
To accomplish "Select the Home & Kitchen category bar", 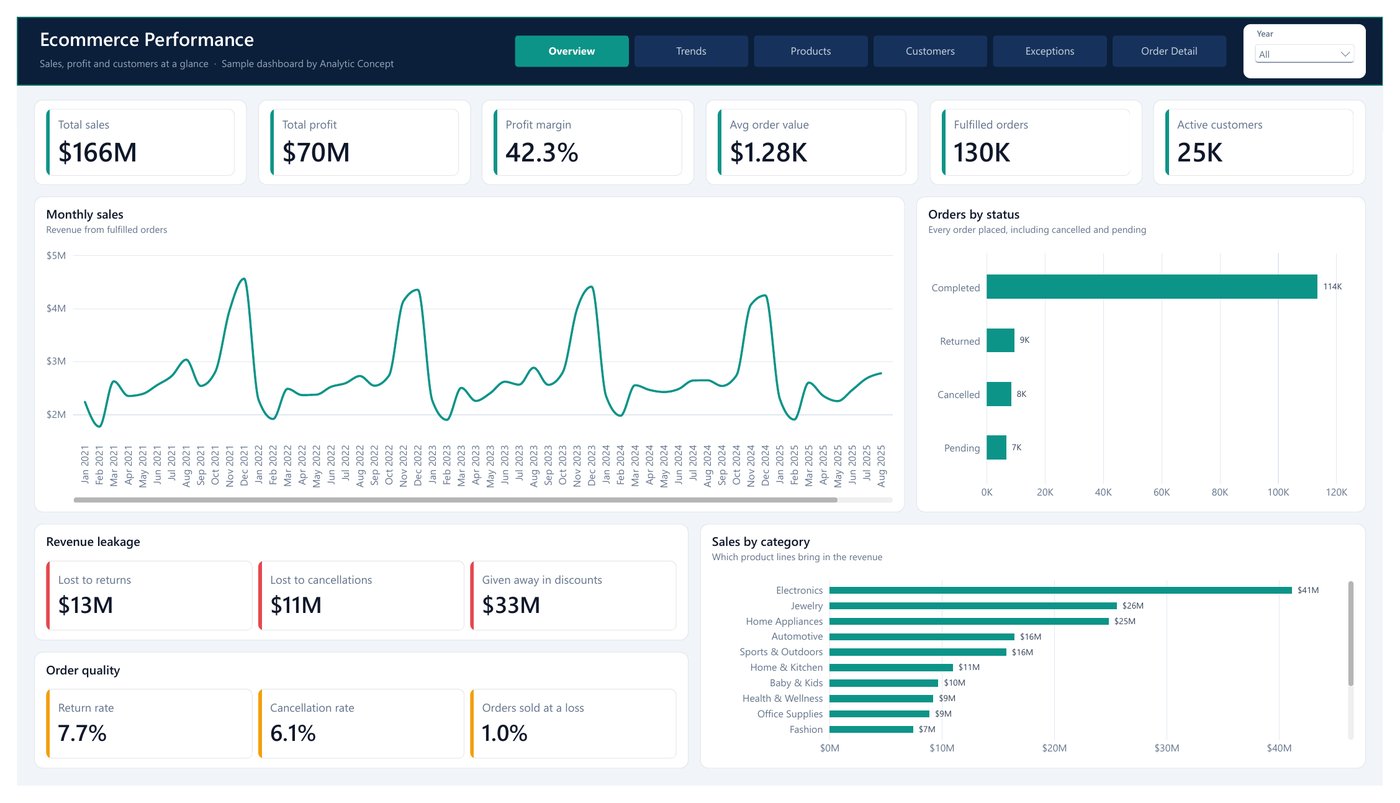I will (x=891, y=668).
